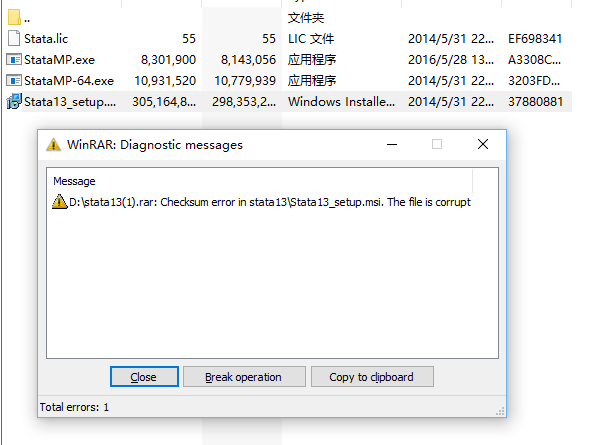Select the Stata.lic file icon
This screenshot has height=445, width=606.
click(x=14, y=38)
